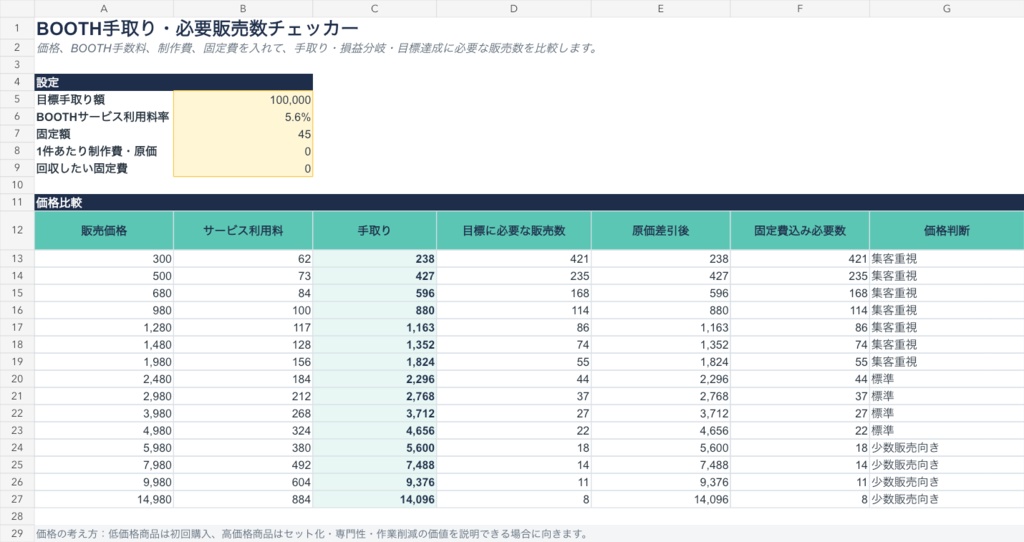Image resolution: width=1024 pixels, height=542 pixels.
Task: Select price cell 1,480
Action: [x=104, y=345]
